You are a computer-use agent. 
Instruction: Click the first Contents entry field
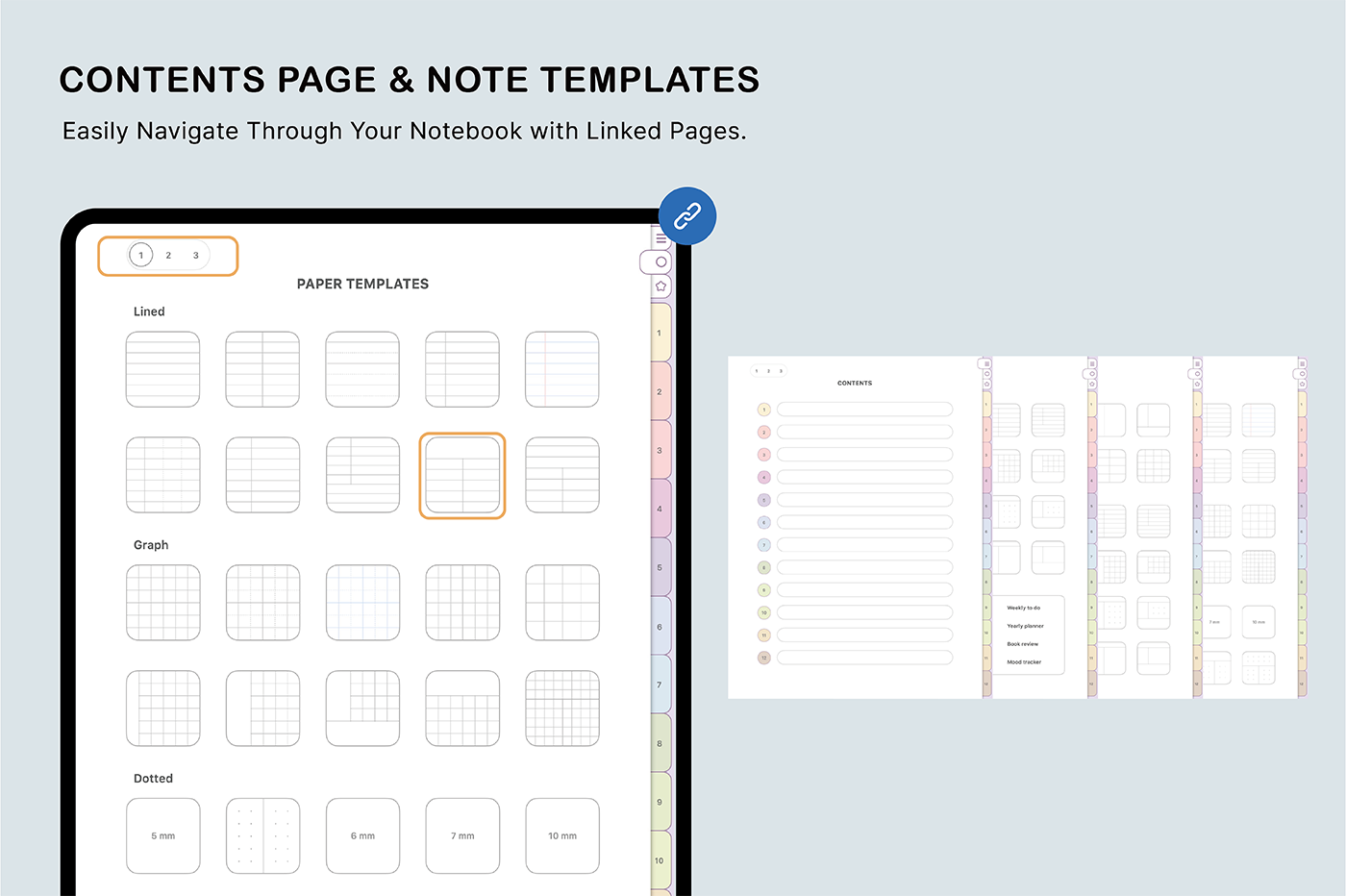864,410
